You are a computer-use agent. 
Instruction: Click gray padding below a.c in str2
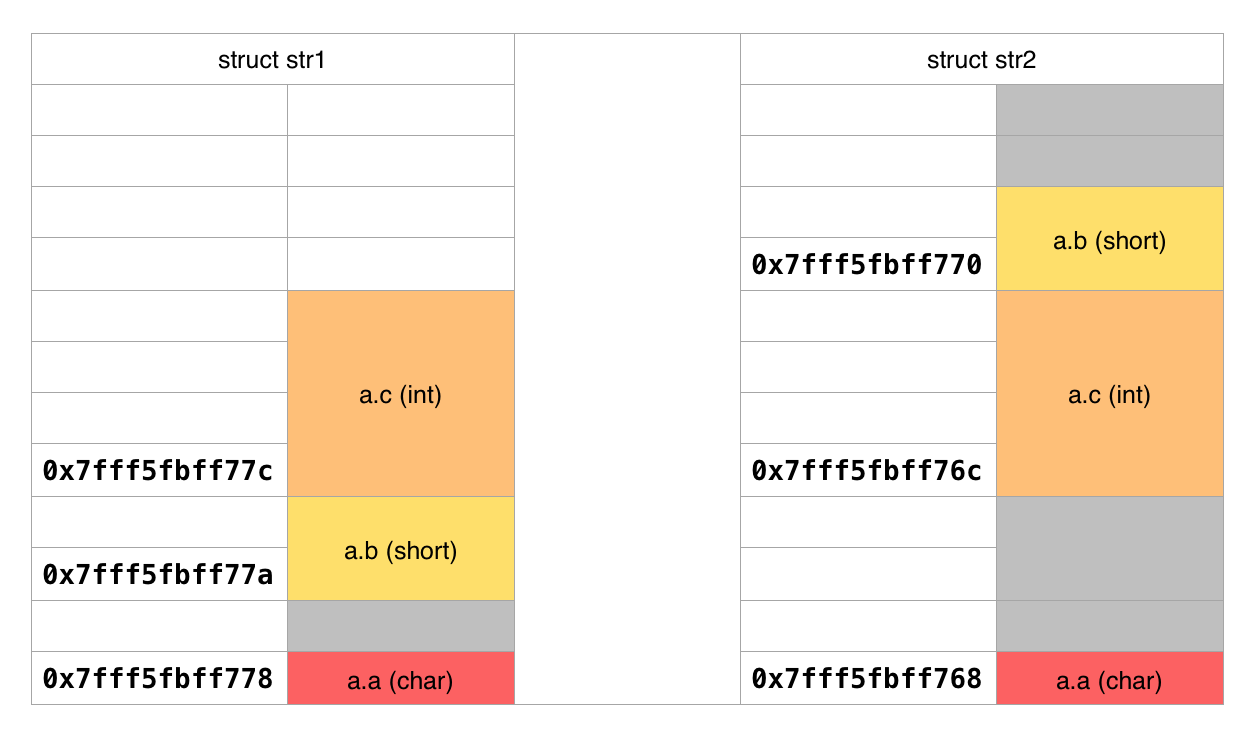(x=1109, y=574)
